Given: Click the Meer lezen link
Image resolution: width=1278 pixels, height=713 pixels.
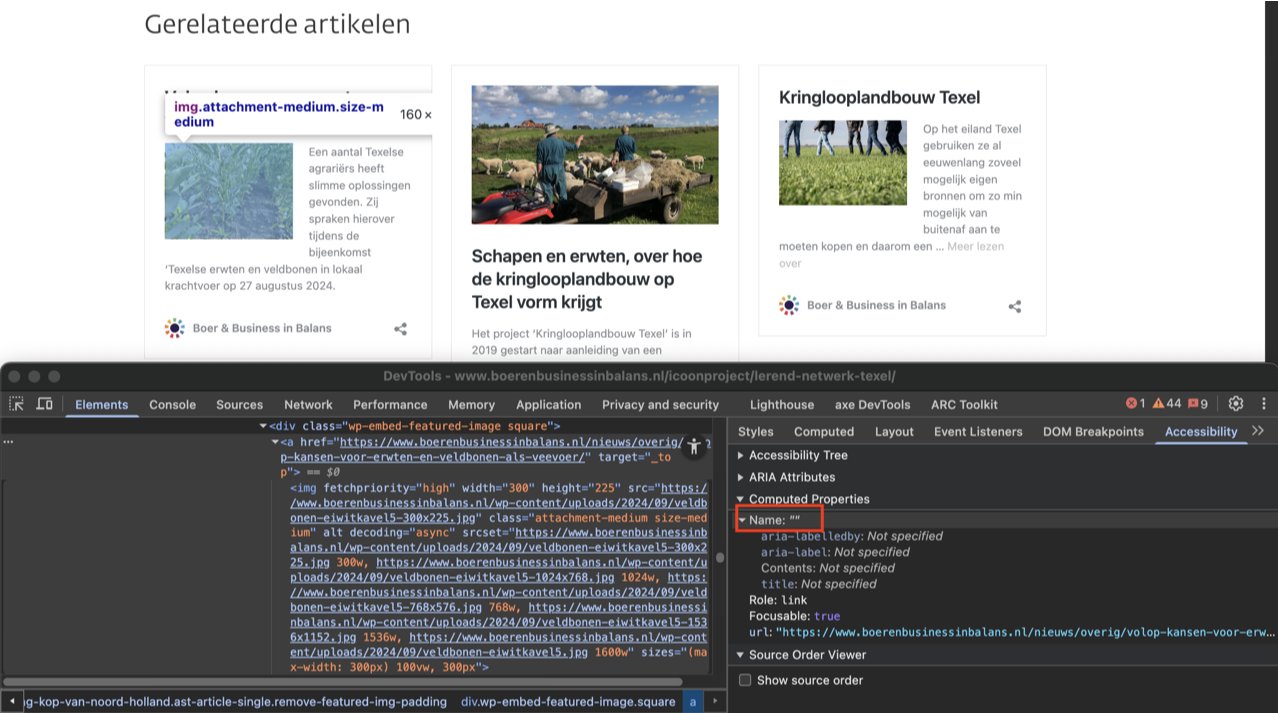Looking at the screenshot, I should click(x=975, y=246).
